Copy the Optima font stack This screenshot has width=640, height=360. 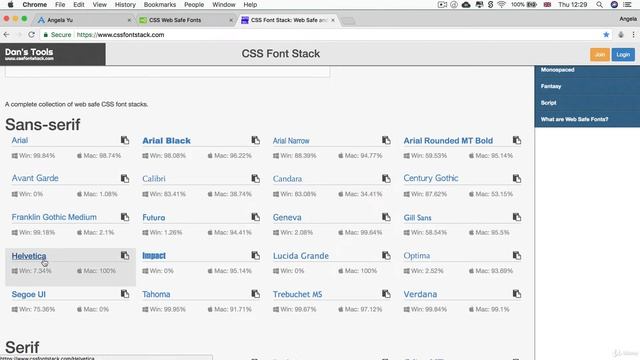pyautogui.click(x=517, y=256)
